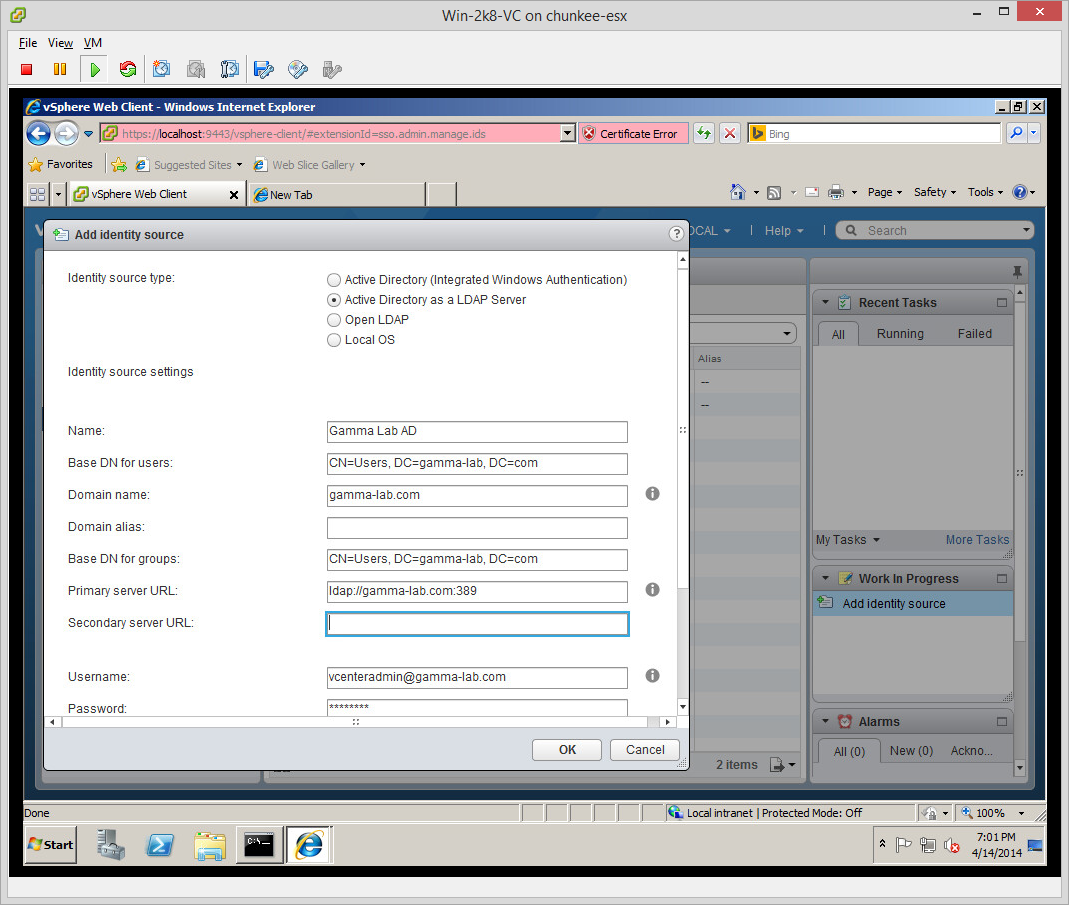Image resolution: width=1069 pixels, height=905 pixels.
Task: Click the info icon beside Domain name
Action: [652, 494]
